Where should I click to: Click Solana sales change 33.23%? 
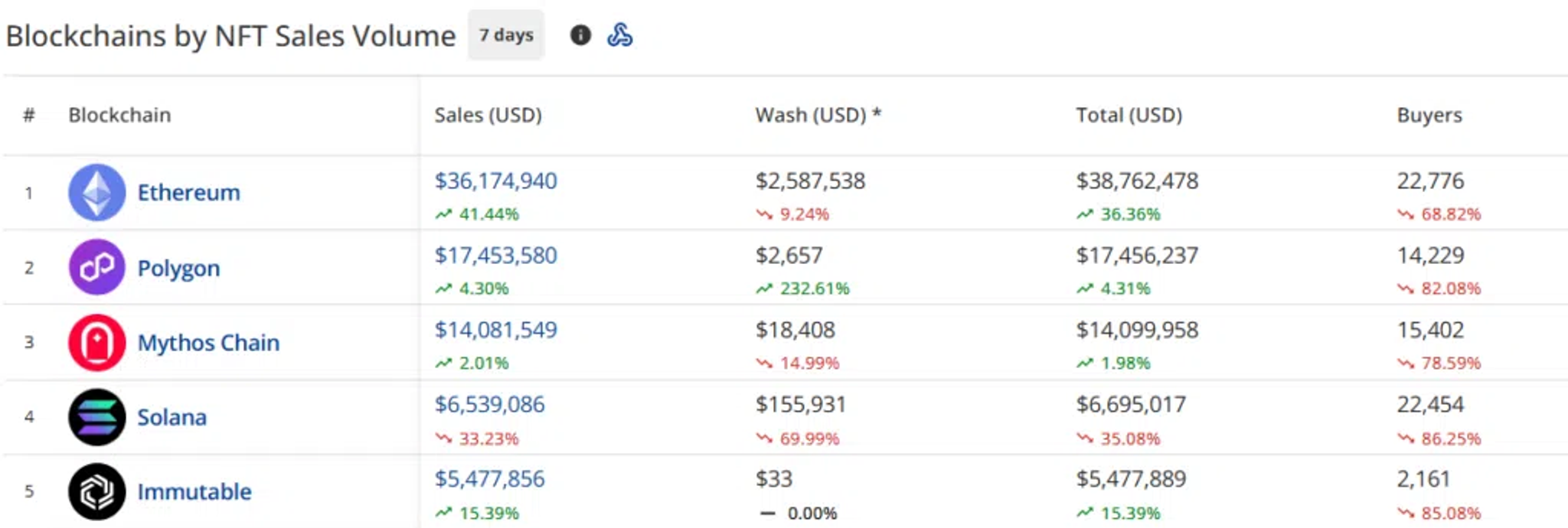click(x=488, y=438)
